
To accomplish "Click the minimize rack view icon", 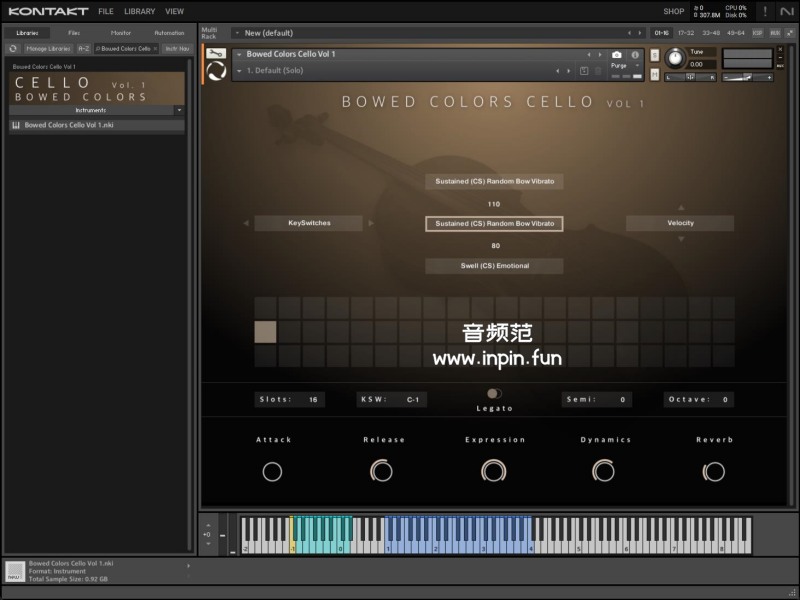I will (x=790, y=33).
